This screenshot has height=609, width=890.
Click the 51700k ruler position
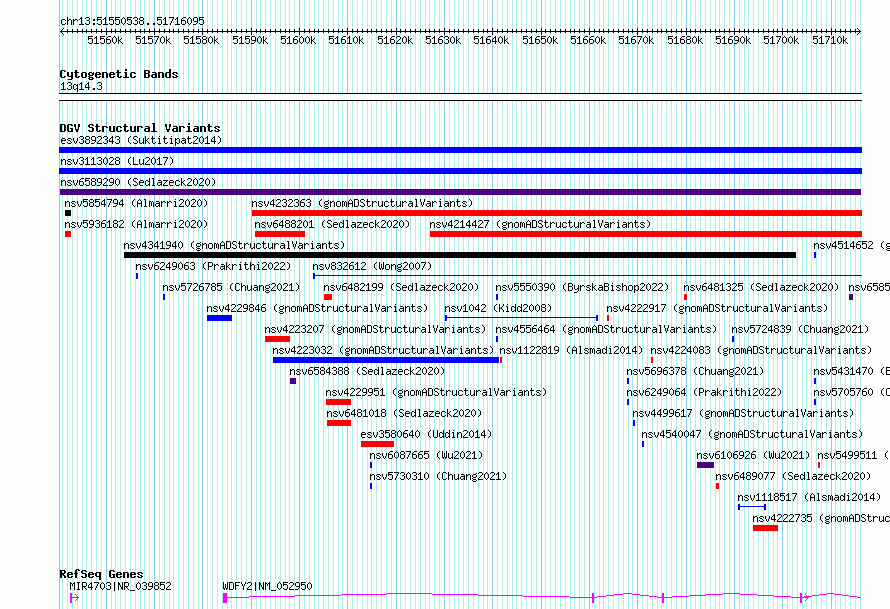pyautogui.click(x=781, y=40)
